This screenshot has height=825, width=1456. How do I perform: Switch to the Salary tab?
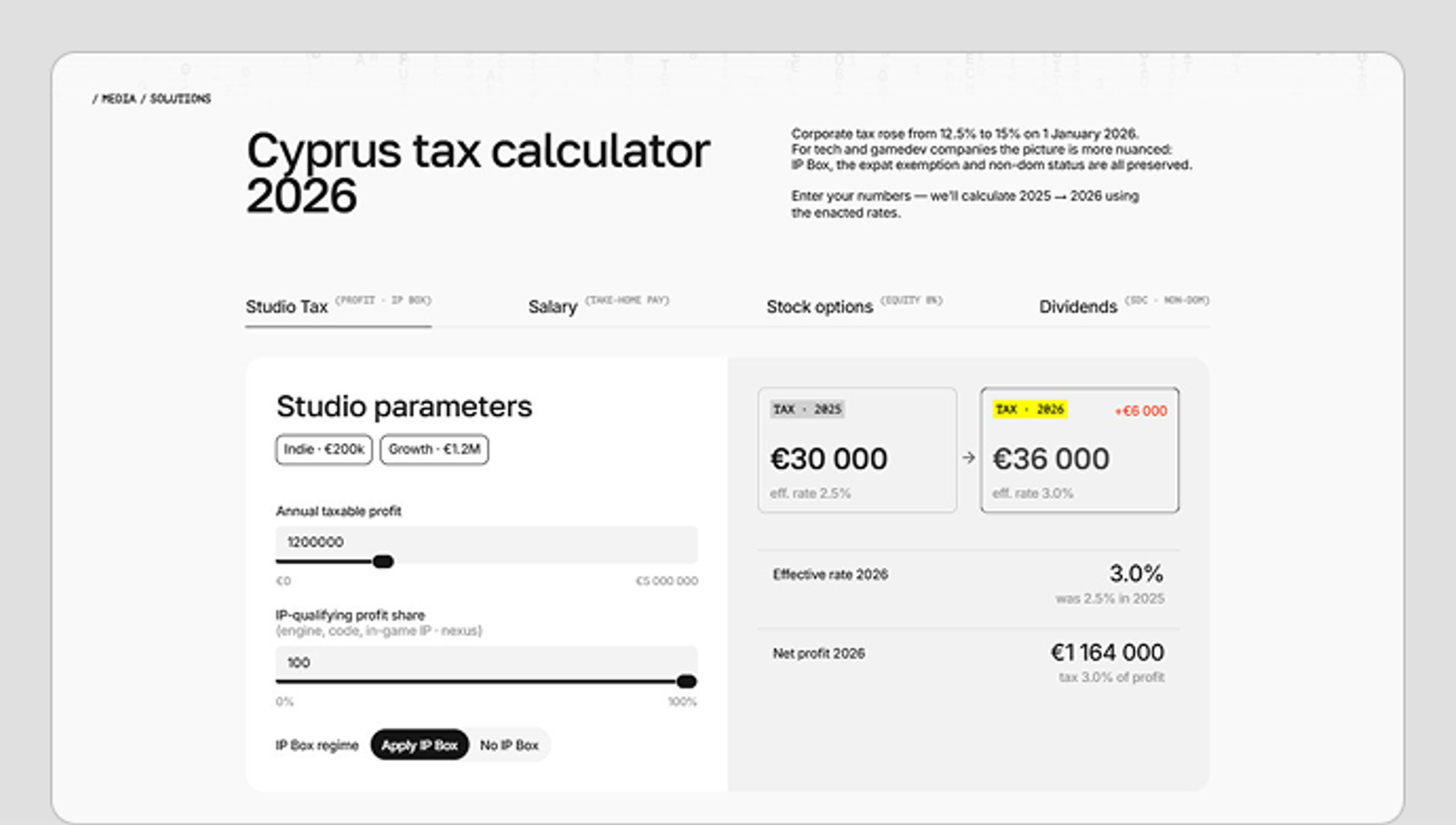point(598,307)
